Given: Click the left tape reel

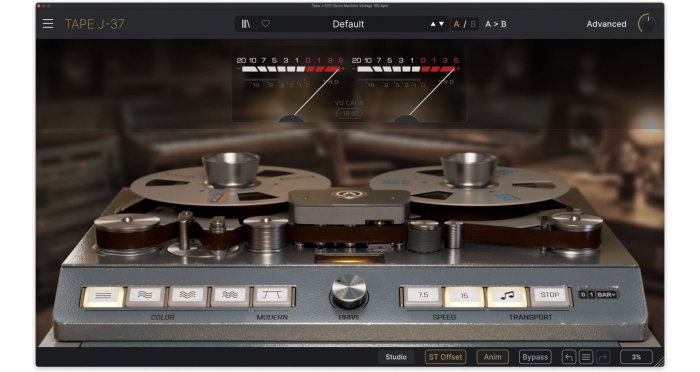Looking at the screenshot, I should coord(230,181).
